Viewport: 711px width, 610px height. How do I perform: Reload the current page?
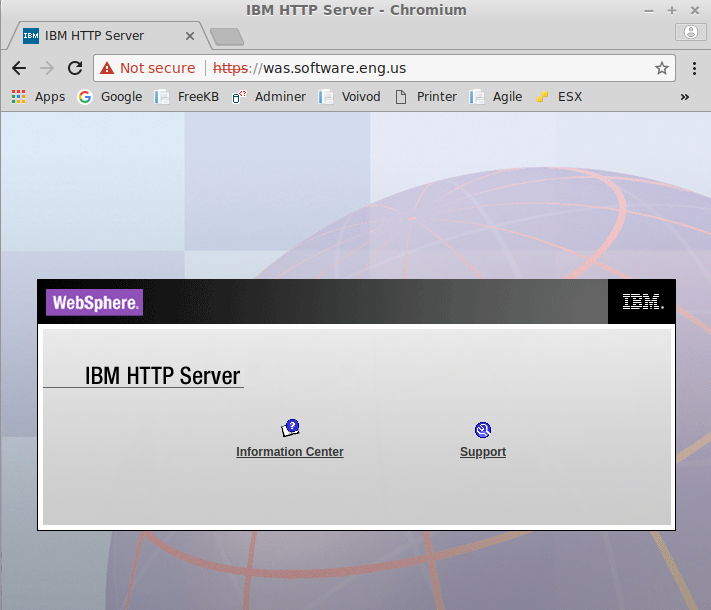(x=75, y=68)
